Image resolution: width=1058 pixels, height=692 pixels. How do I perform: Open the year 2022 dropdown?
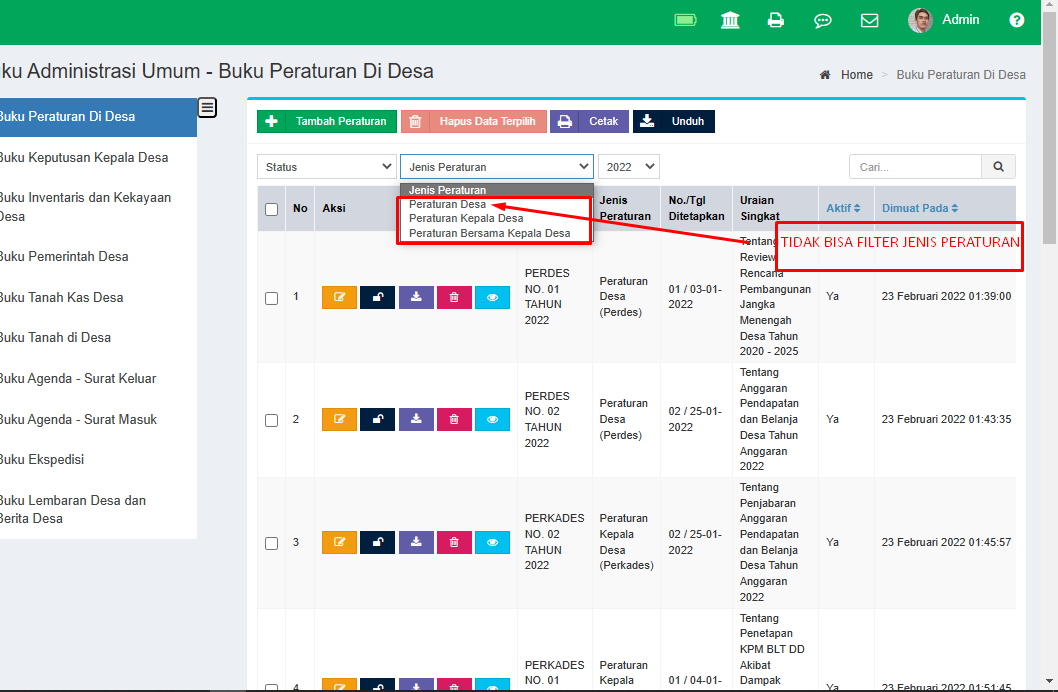click(628, 166)
